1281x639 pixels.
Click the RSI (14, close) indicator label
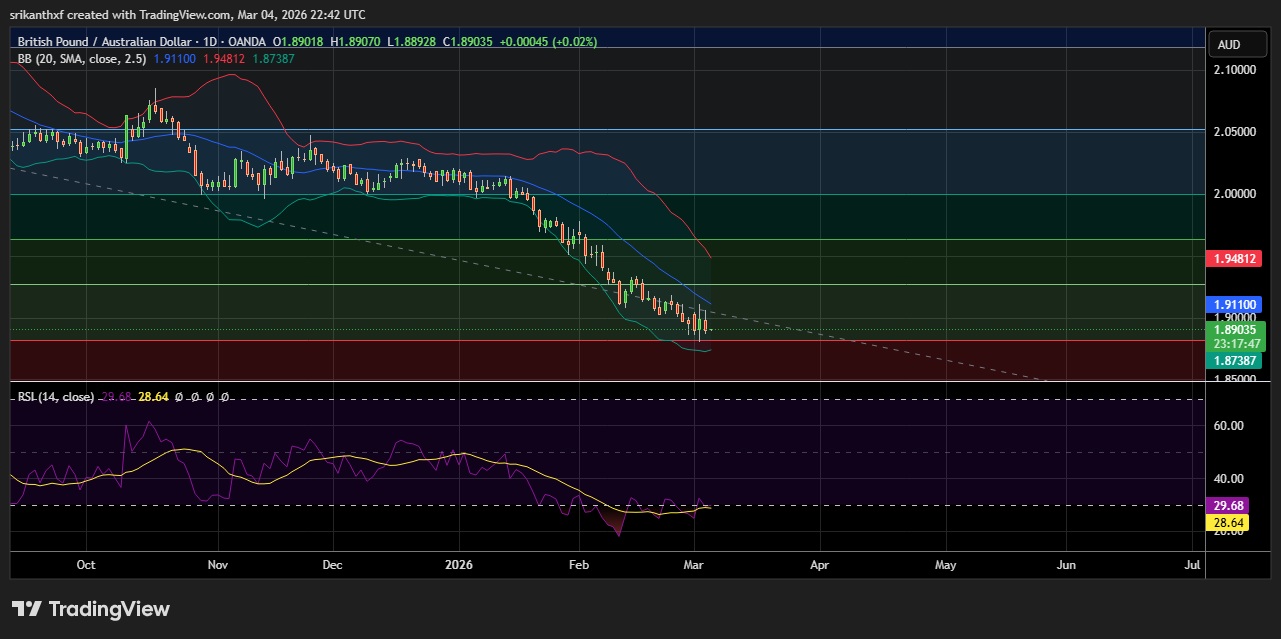tap(56, 397)
